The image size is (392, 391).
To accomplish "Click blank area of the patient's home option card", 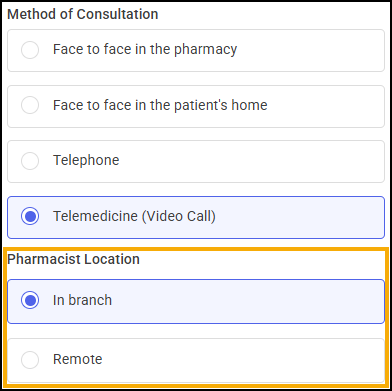I will coord(325,106).
